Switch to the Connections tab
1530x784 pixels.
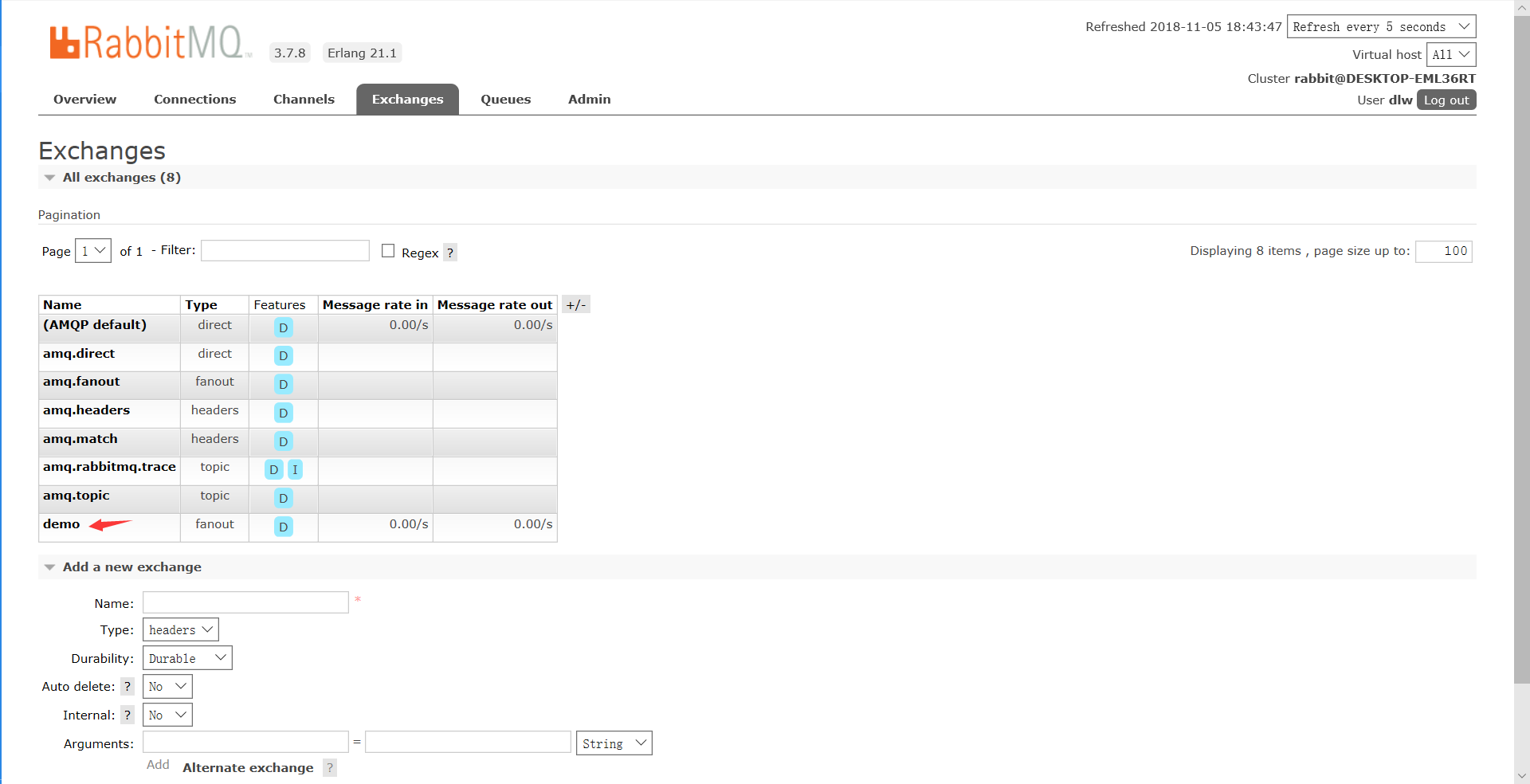point(195,100)
